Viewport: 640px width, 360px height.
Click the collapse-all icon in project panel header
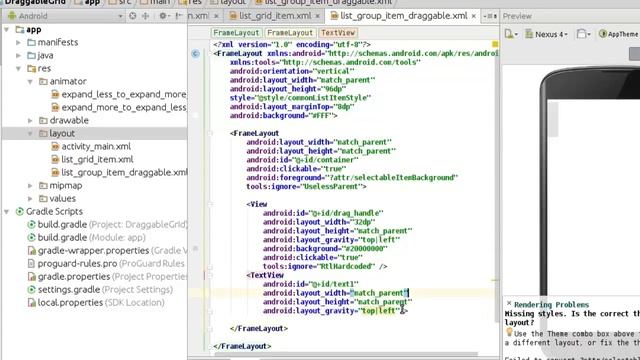146,16
